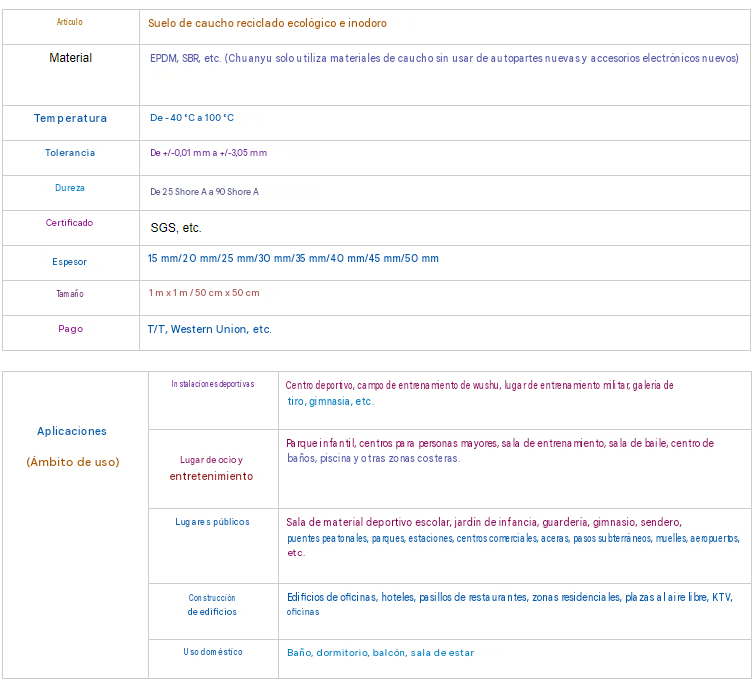Click the 'Construcción' label
Viewport: 755px width, 693px height.
pos(212,598)
